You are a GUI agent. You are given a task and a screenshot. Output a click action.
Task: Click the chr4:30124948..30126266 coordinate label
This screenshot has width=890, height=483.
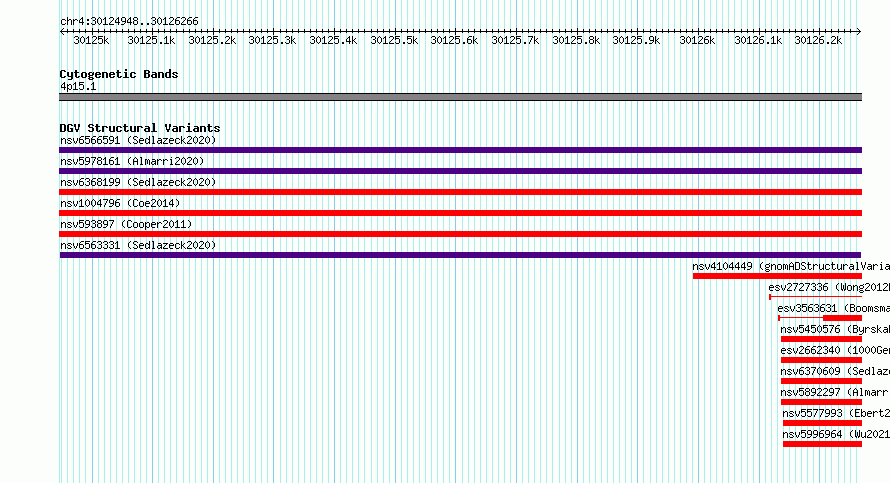129,21
